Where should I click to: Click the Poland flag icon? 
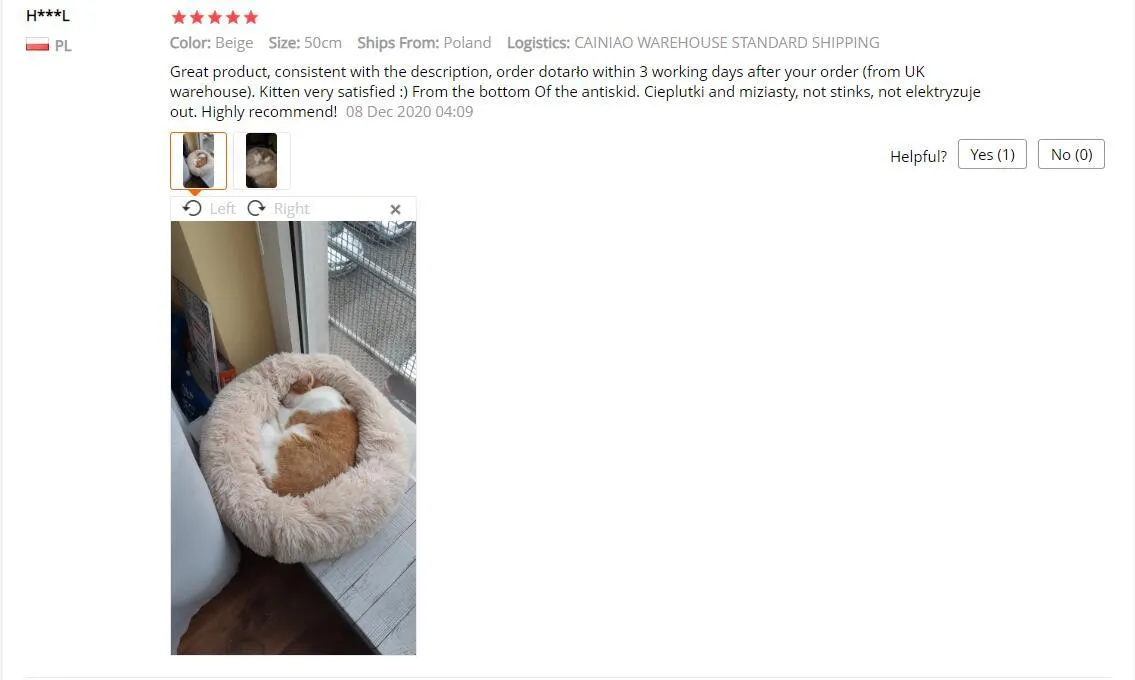pos(38,45)
